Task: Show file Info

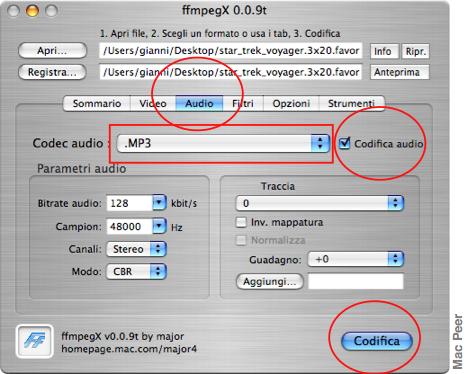Action: point(384,51)
